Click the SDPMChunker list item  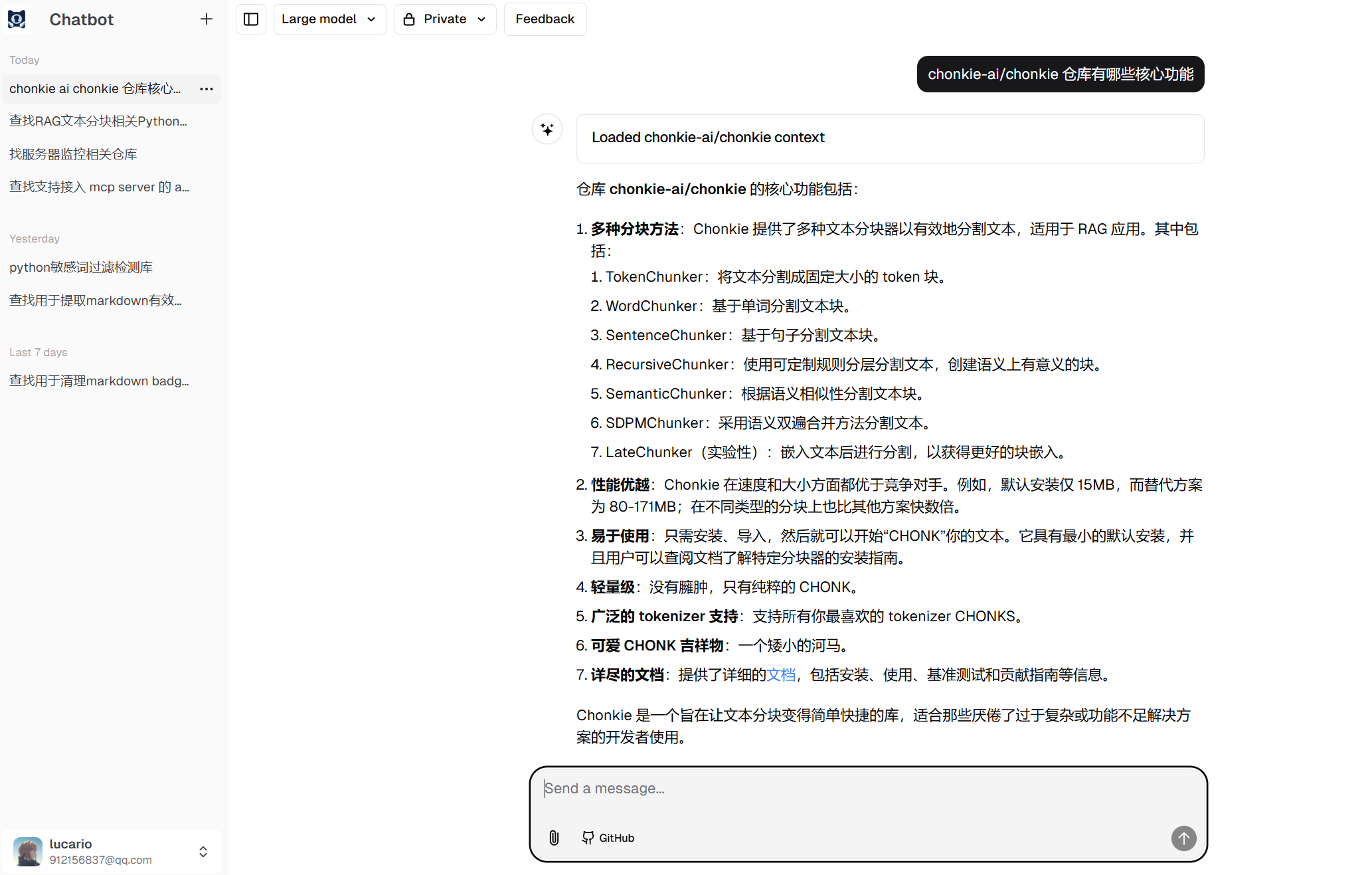tap(761, 423)
